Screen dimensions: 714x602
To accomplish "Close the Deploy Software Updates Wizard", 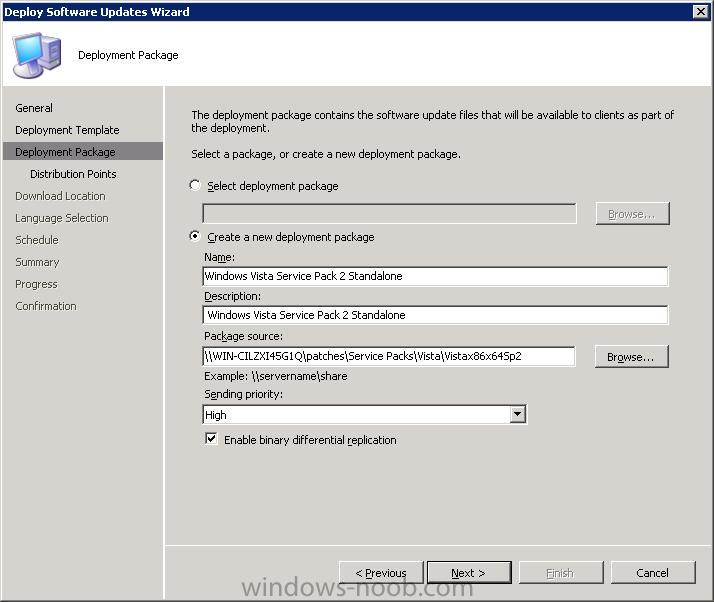I will point(700,11).
